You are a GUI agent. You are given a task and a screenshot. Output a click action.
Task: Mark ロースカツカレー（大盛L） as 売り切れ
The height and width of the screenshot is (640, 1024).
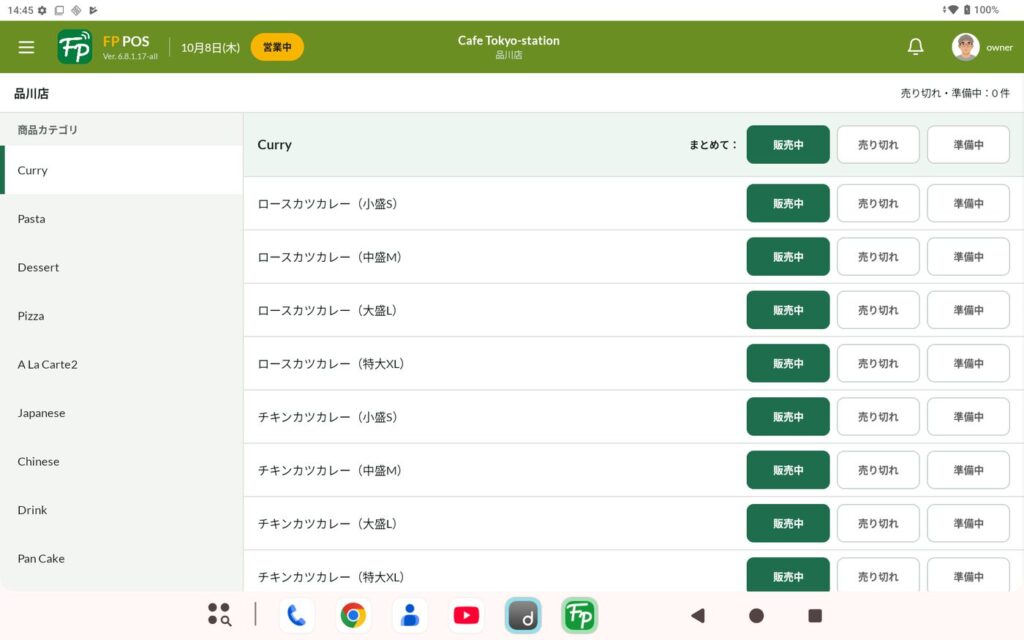click(878, 310)
